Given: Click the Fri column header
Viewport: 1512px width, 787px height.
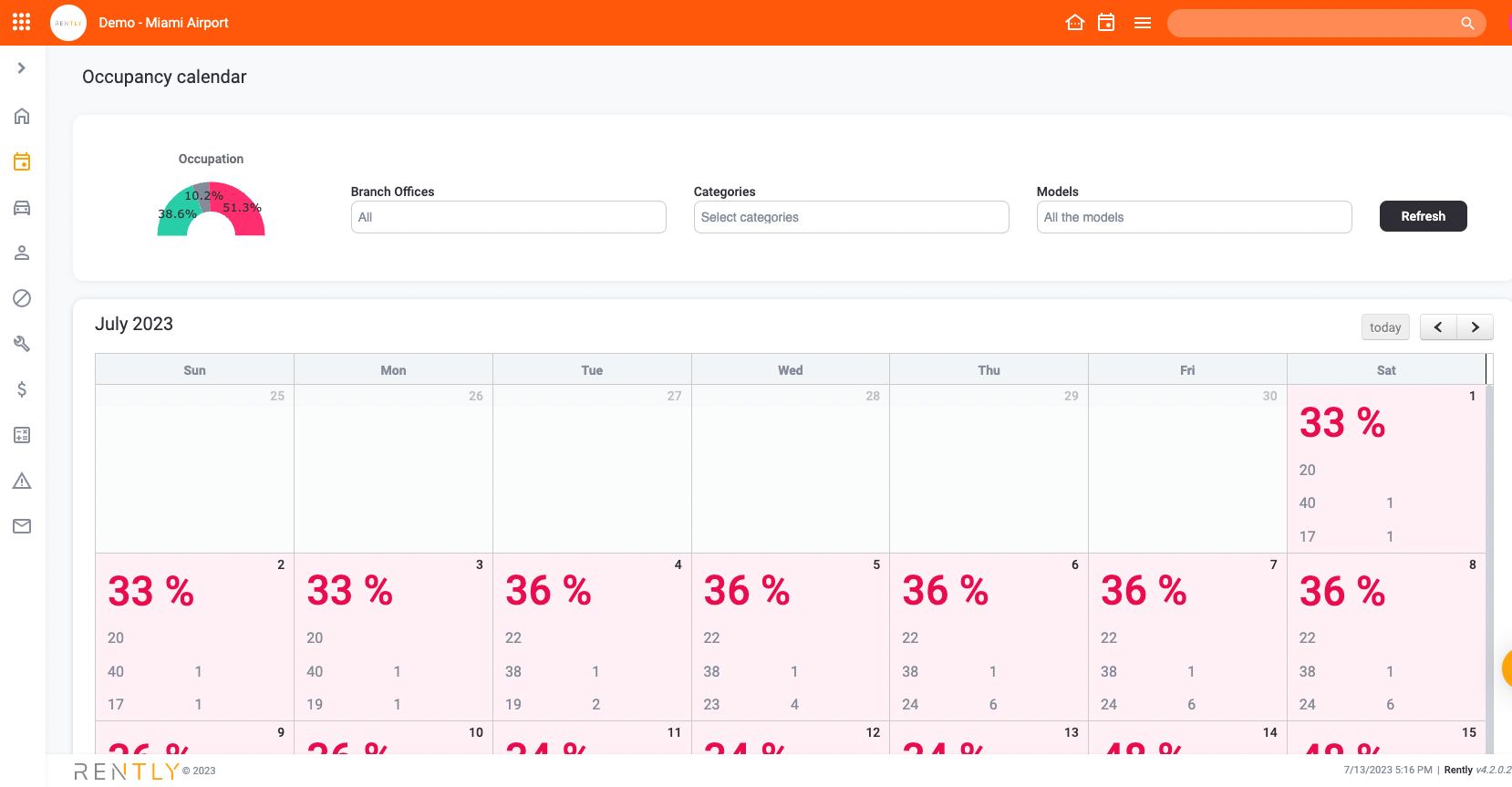Looking at the screenshot, I should [x=1187, y=370].
